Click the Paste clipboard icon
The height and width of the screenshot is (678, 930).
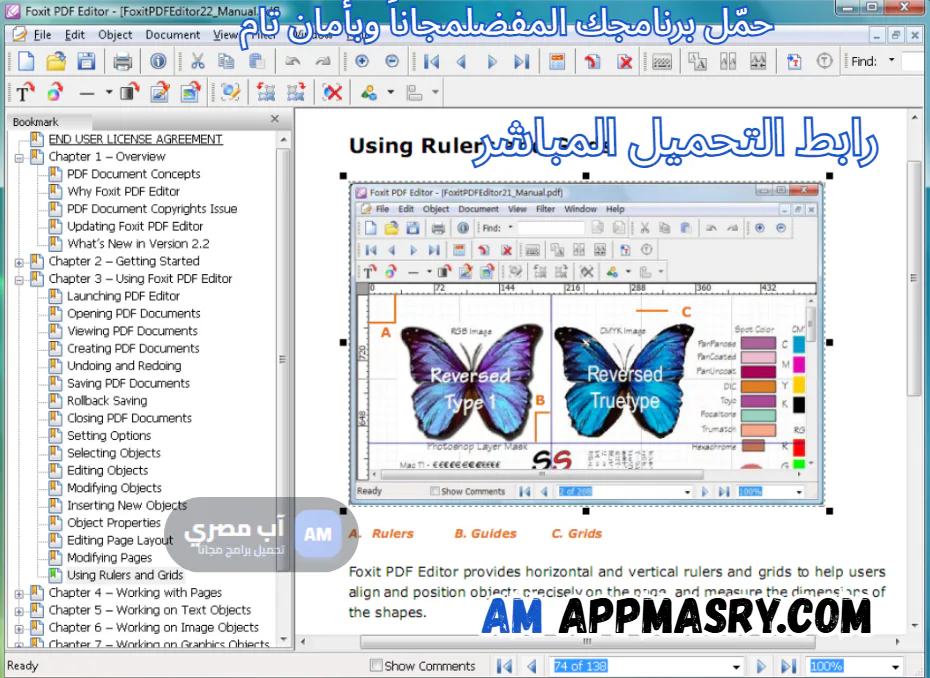pos(256,61)
